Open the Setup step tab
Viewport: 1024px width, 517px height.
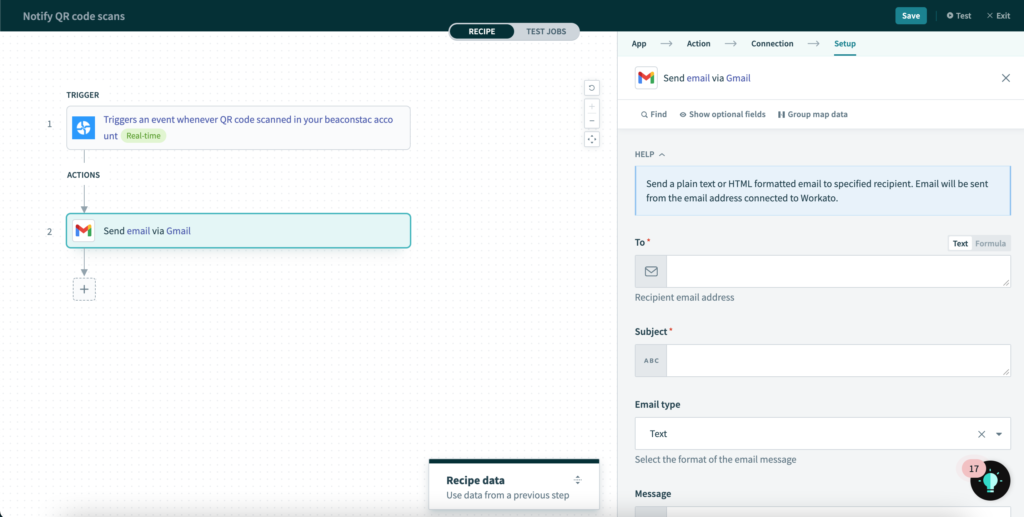(x=844, y=44)
